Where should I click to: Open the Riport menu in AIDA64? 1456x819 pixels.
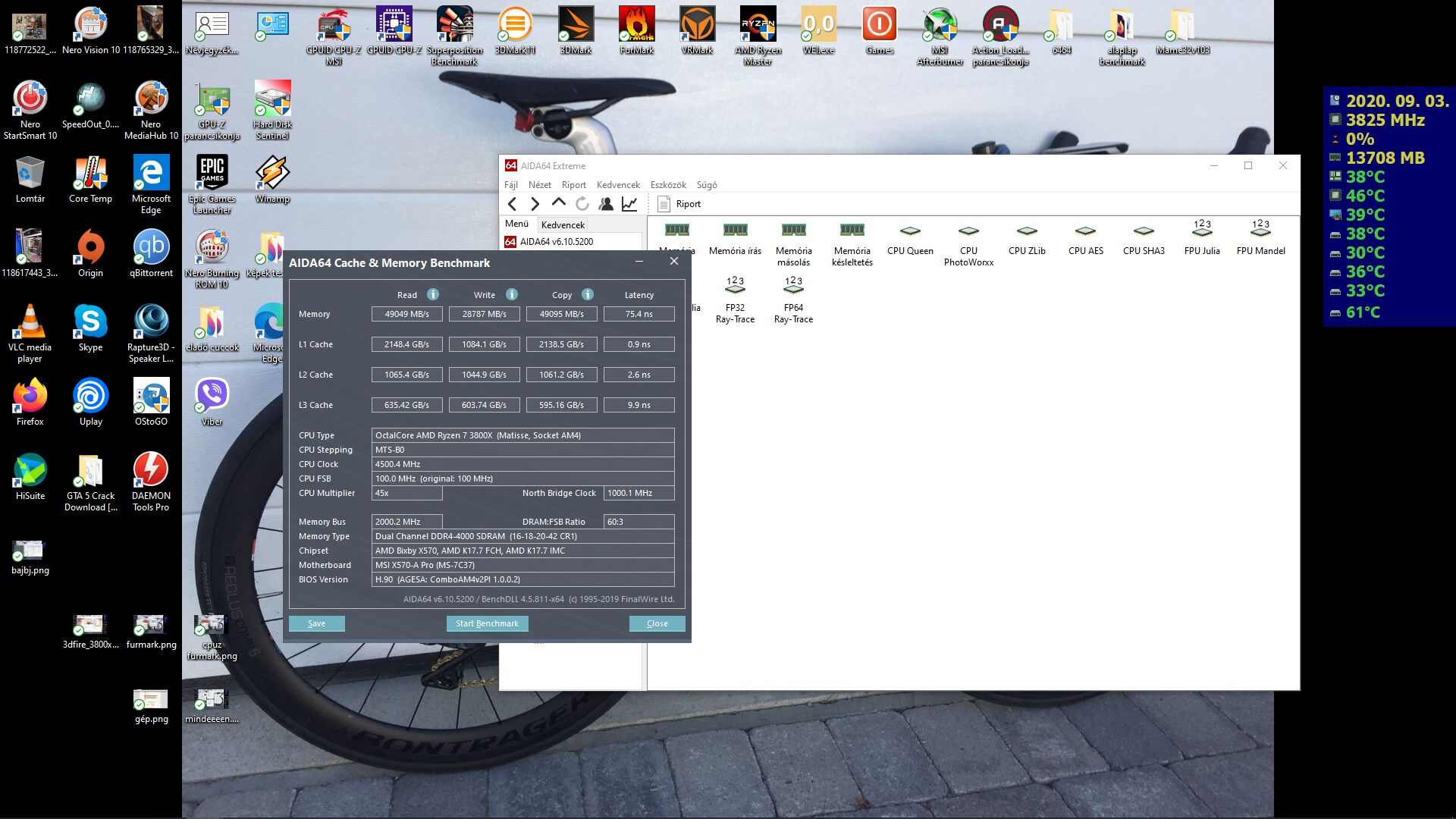tap(574, 184)
